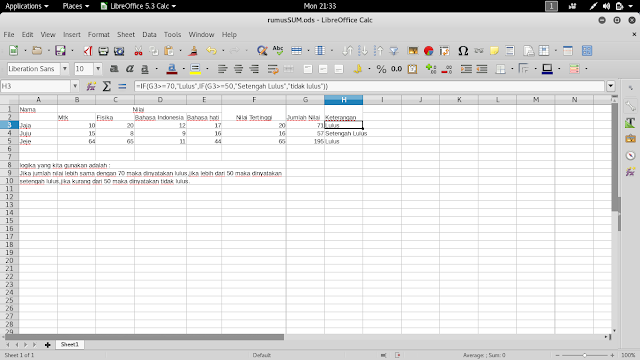Add Decimal Place icon
This screenshot has width=640, height=360.
pos(431,69)
